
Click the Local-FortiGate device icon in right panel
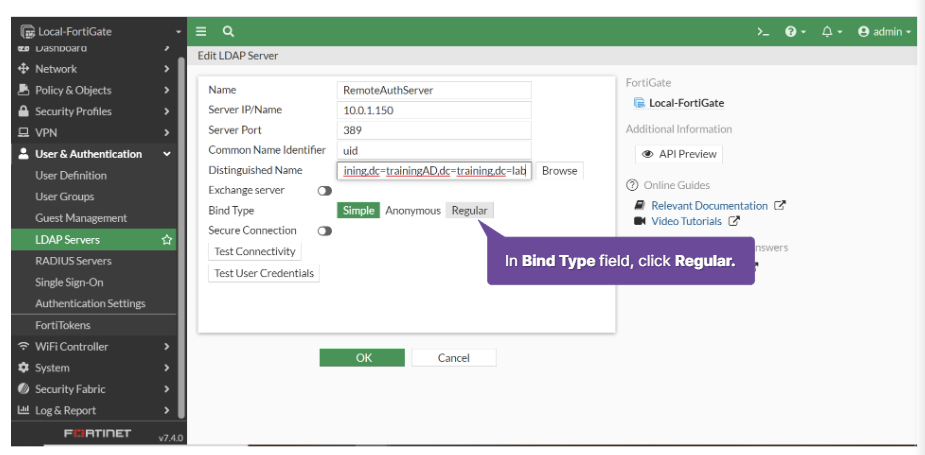(x=639, y=103)
